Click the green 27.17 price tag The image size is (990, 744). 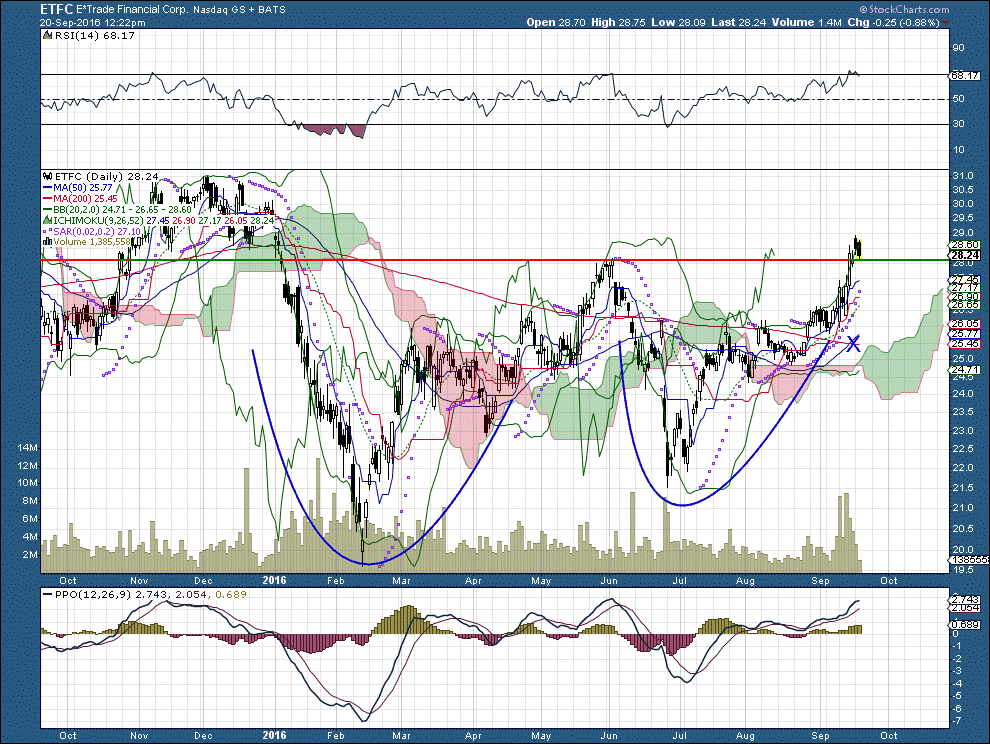click(965, 287)
